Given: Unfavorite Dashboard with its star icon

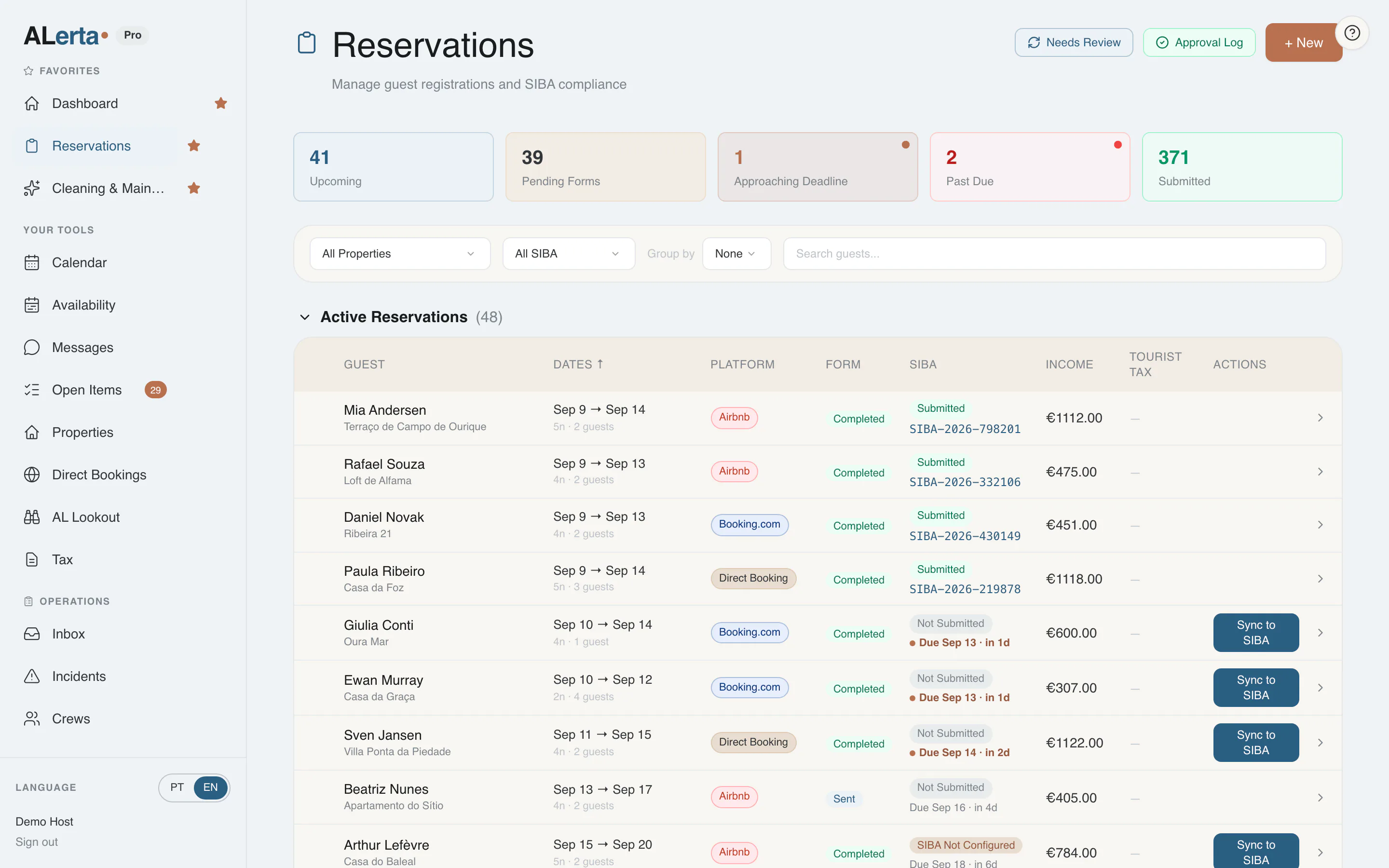Looking at the screenshot, I should point(221,103).
